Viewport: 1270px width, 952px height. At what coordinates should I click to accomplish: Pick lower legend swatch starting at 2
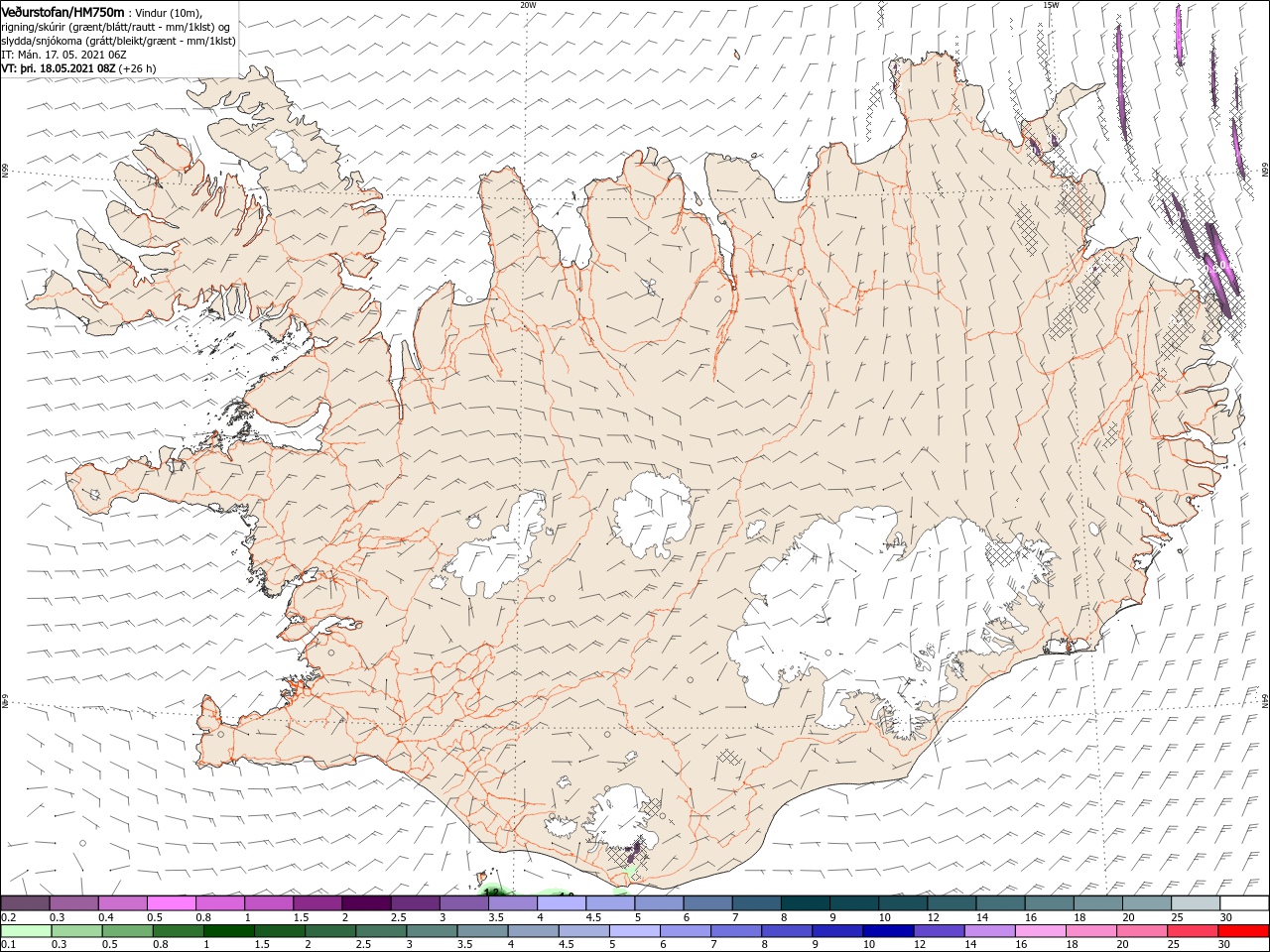[x=329, y=931]
